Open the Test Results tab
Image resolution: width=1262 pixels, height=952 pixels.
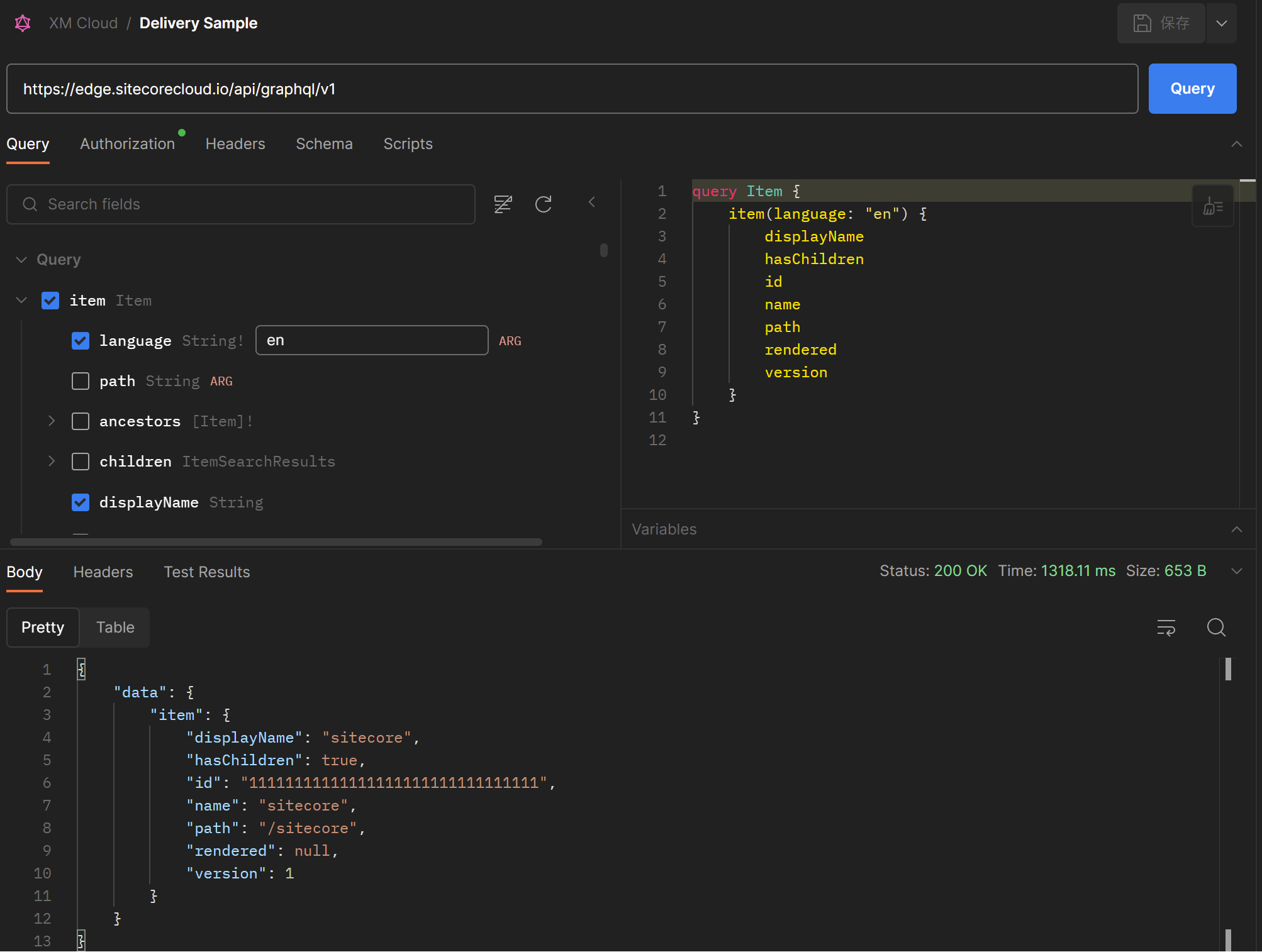[207, 572]
